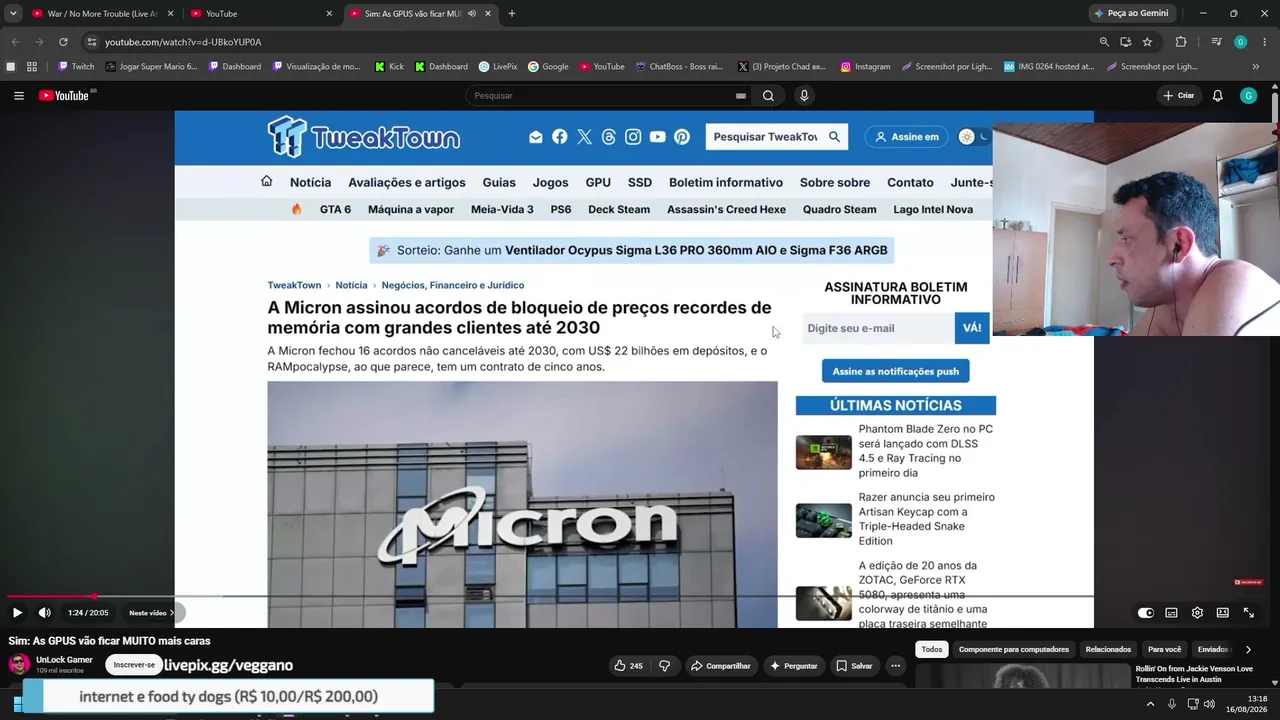This screenshot has width=1280, height=720.
Task: Open the Criar dropdown
Action: 1179,96
